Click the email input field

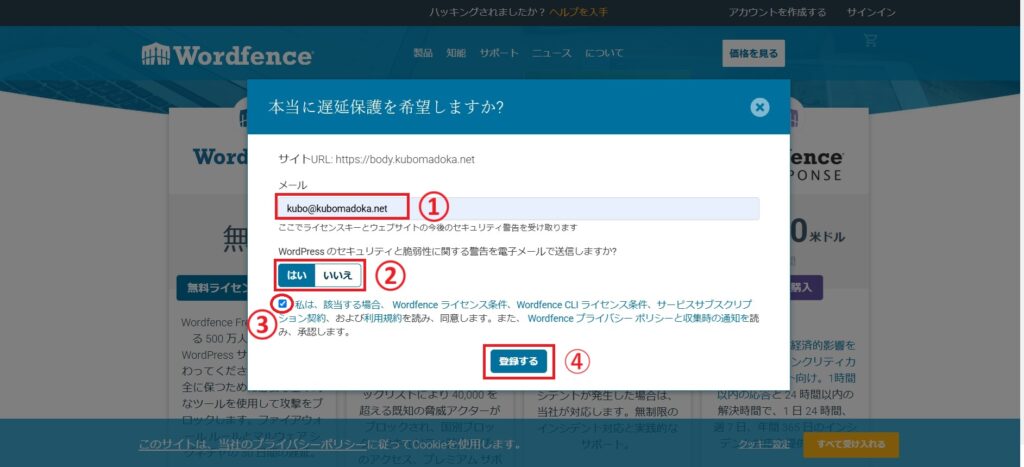tap(519, 208)
